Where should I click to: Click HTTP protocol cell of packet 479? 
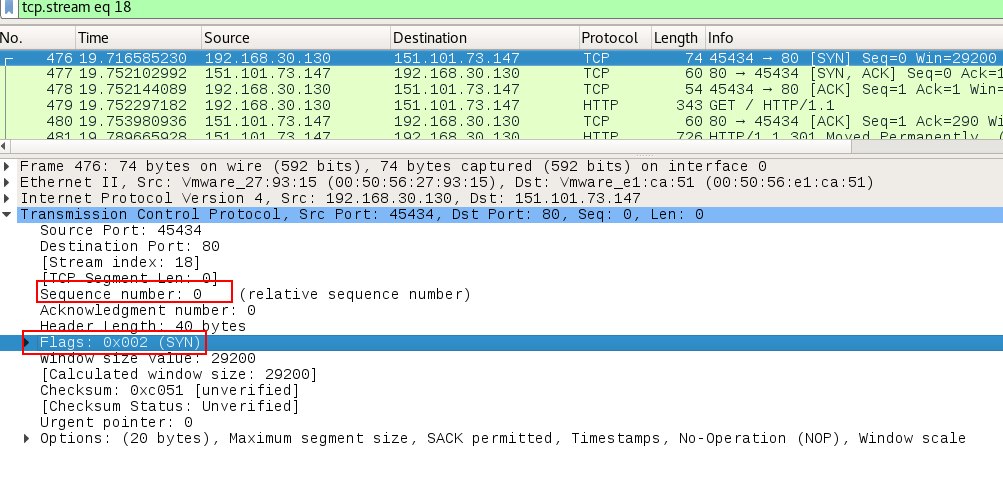click(601, 106)
